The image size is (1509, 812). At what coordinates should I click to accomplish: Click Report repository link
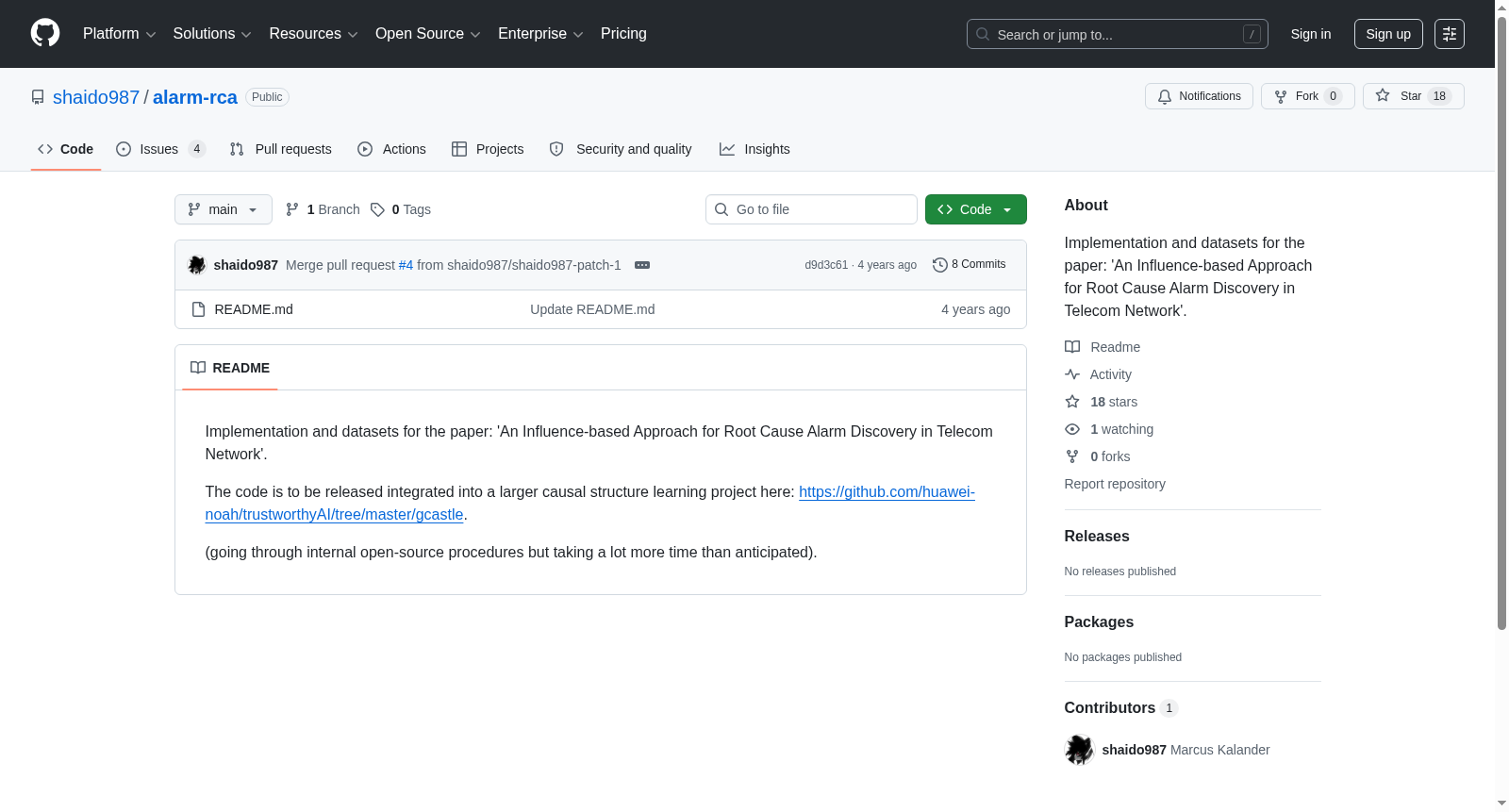click(1115, 484)
